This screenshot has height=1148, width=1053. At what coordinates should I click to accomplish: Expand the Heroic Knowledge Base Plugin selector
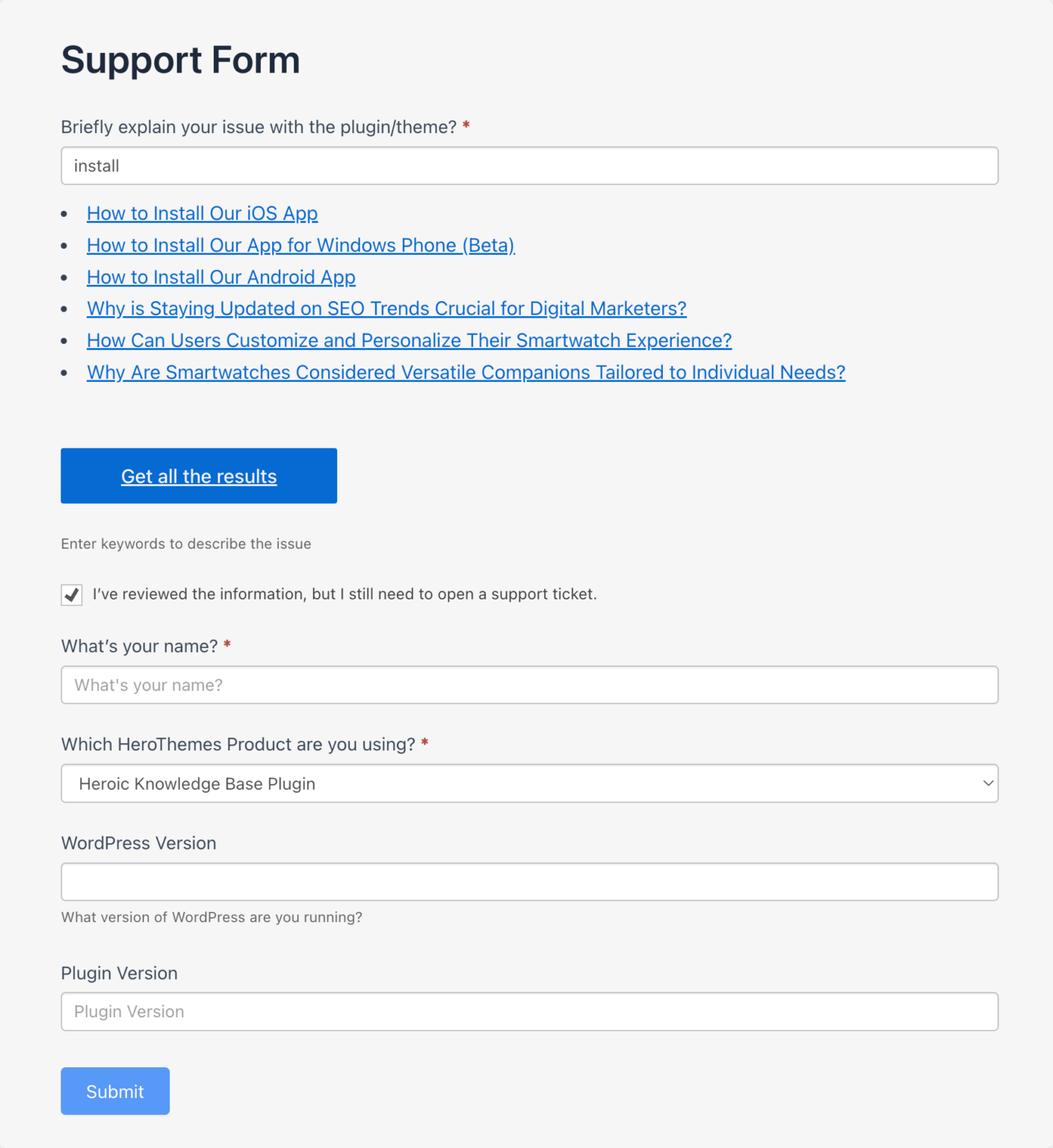click(529, 783)
